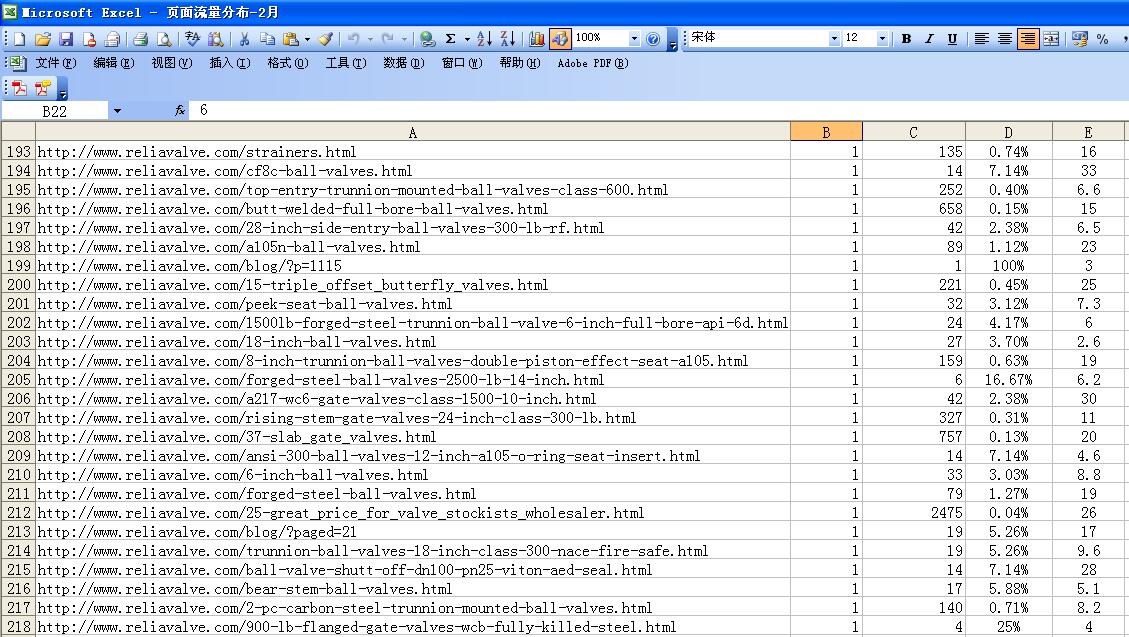Select row 205 header
The width and height of the screenshot is (1129, 637).
pyautogui.click(x=18, y=380)
